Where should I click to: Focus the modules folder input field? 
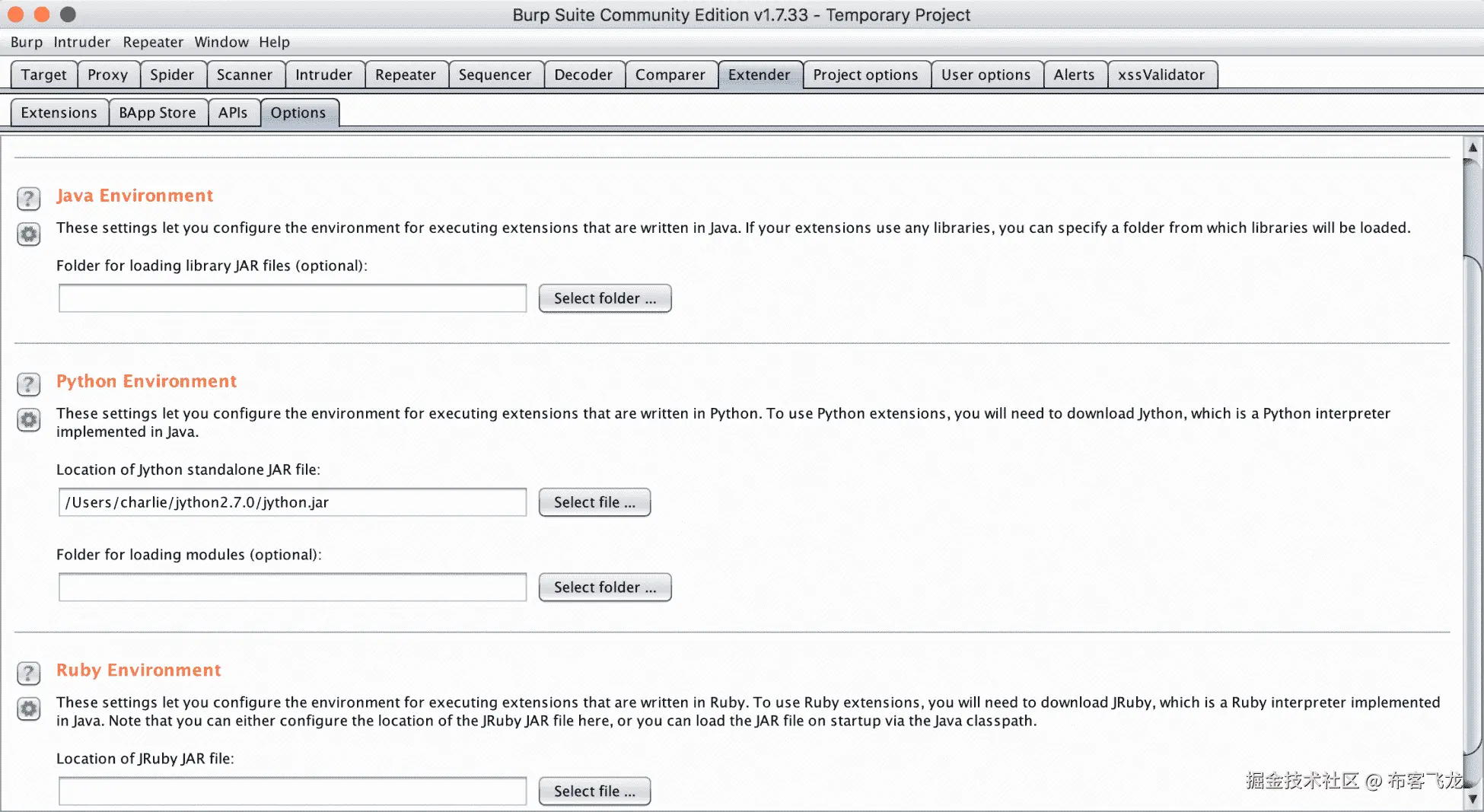click(292, 588)
